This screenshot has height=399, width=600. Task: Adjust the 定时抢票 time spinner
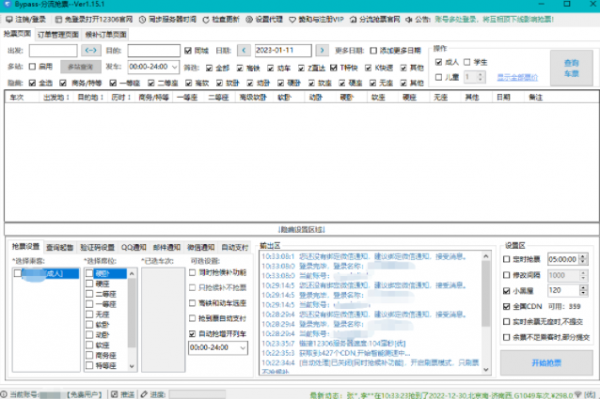click(x=583, y=259)
